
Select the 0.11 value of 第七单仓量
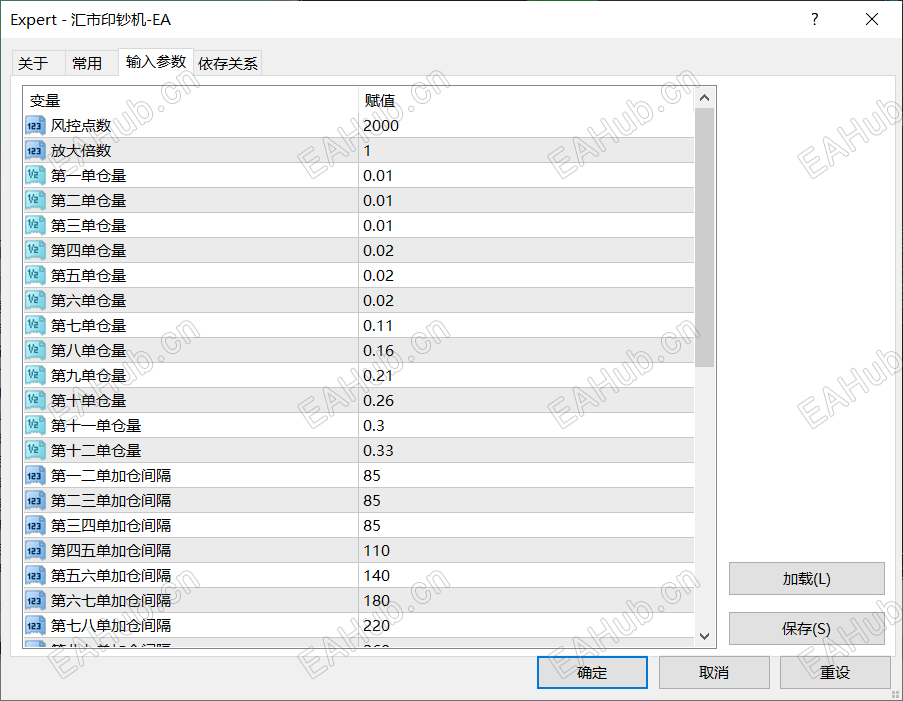pos(378,325)
